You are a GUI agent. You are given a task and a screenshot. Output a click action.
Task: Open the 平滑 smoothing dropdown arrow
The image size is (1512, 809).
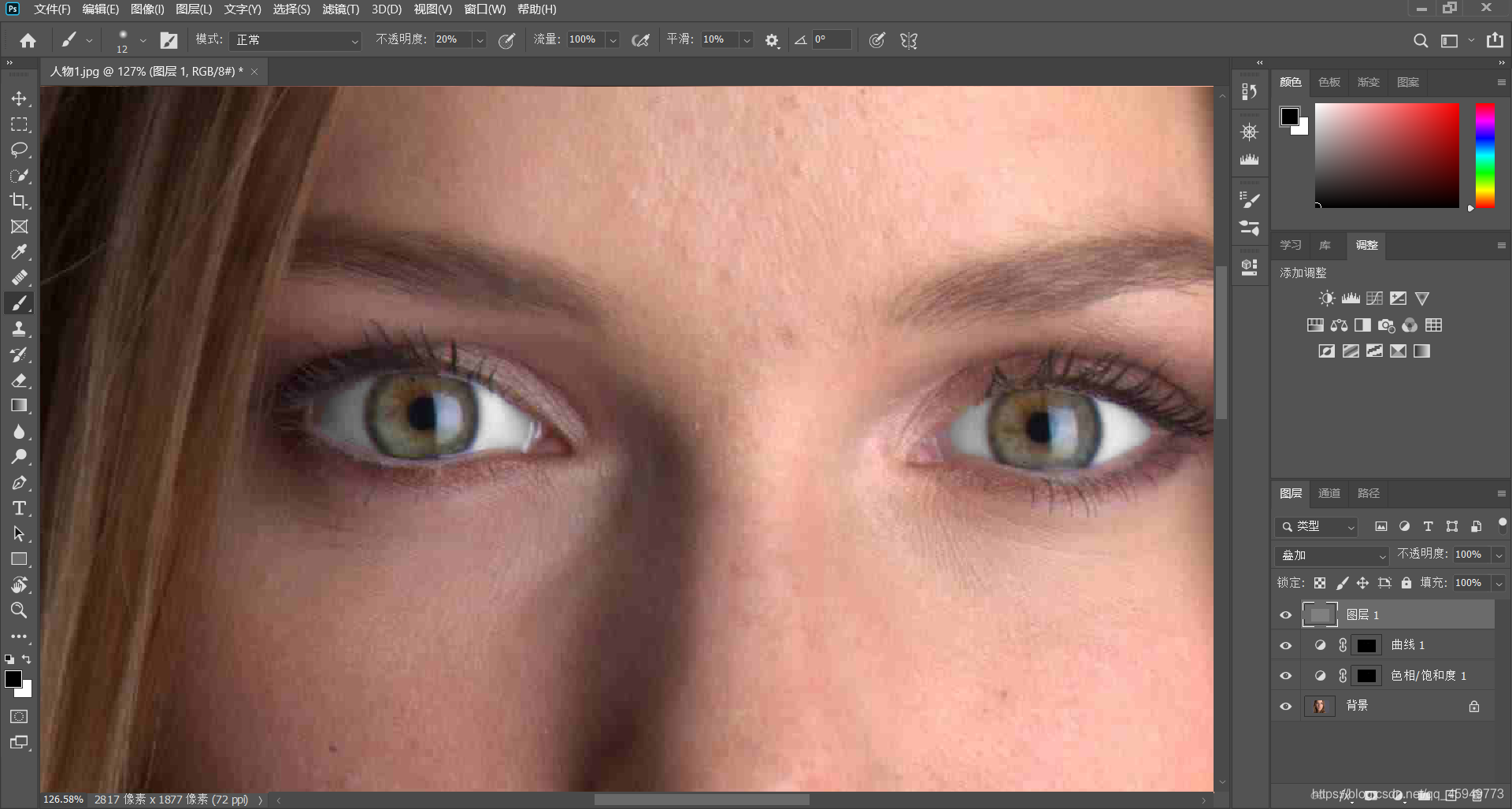(747, 40)
